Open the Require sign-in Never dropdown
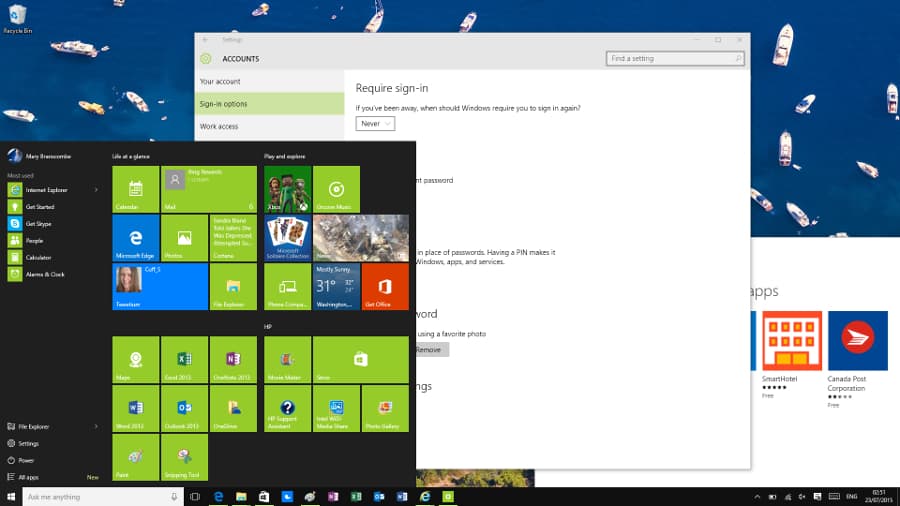900x506 pixels. pyautogui.click(x=375, y=123)
